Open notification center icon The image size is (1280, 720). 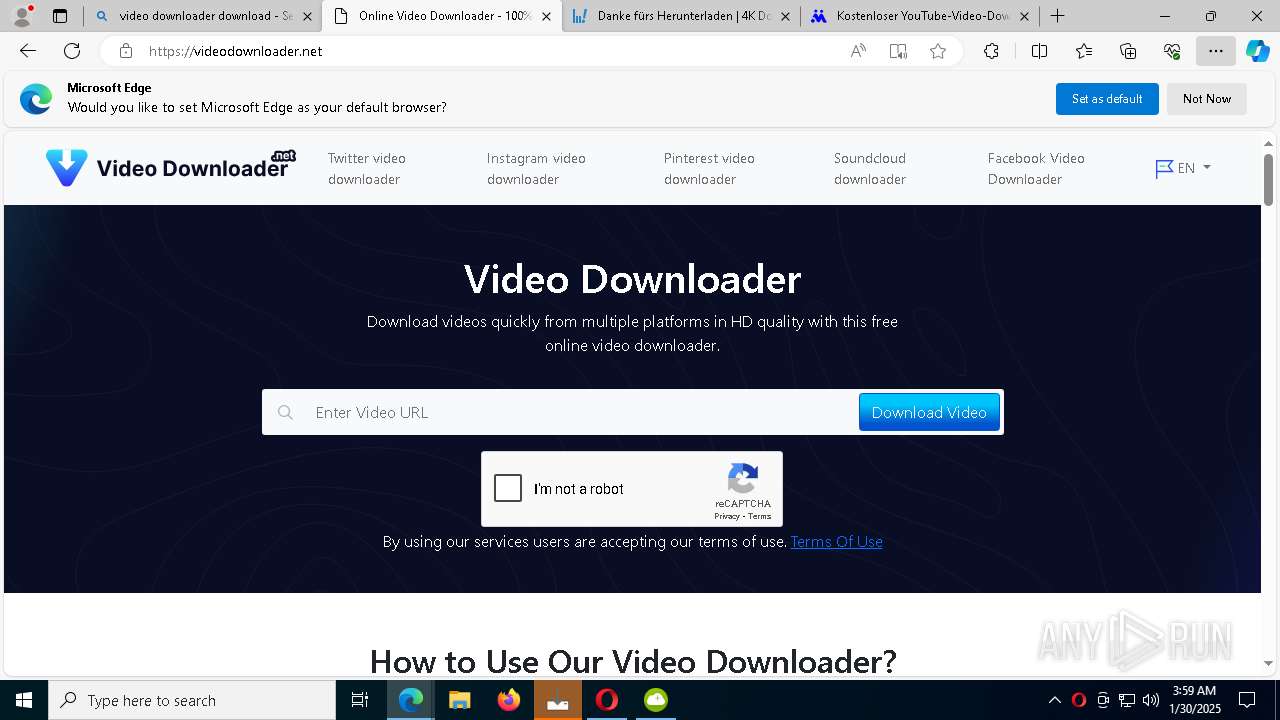(1247, 700)
